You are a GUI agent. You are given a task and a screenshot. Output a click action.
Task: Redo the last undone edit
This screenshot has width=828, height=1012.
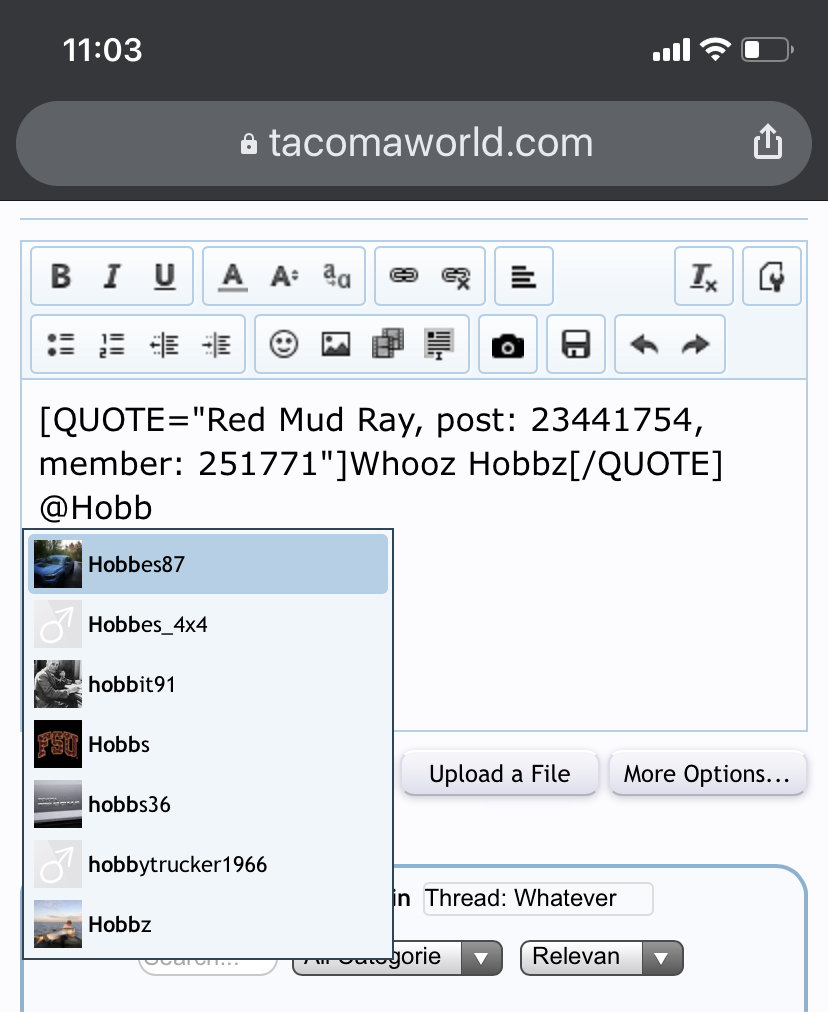(696, 345)
